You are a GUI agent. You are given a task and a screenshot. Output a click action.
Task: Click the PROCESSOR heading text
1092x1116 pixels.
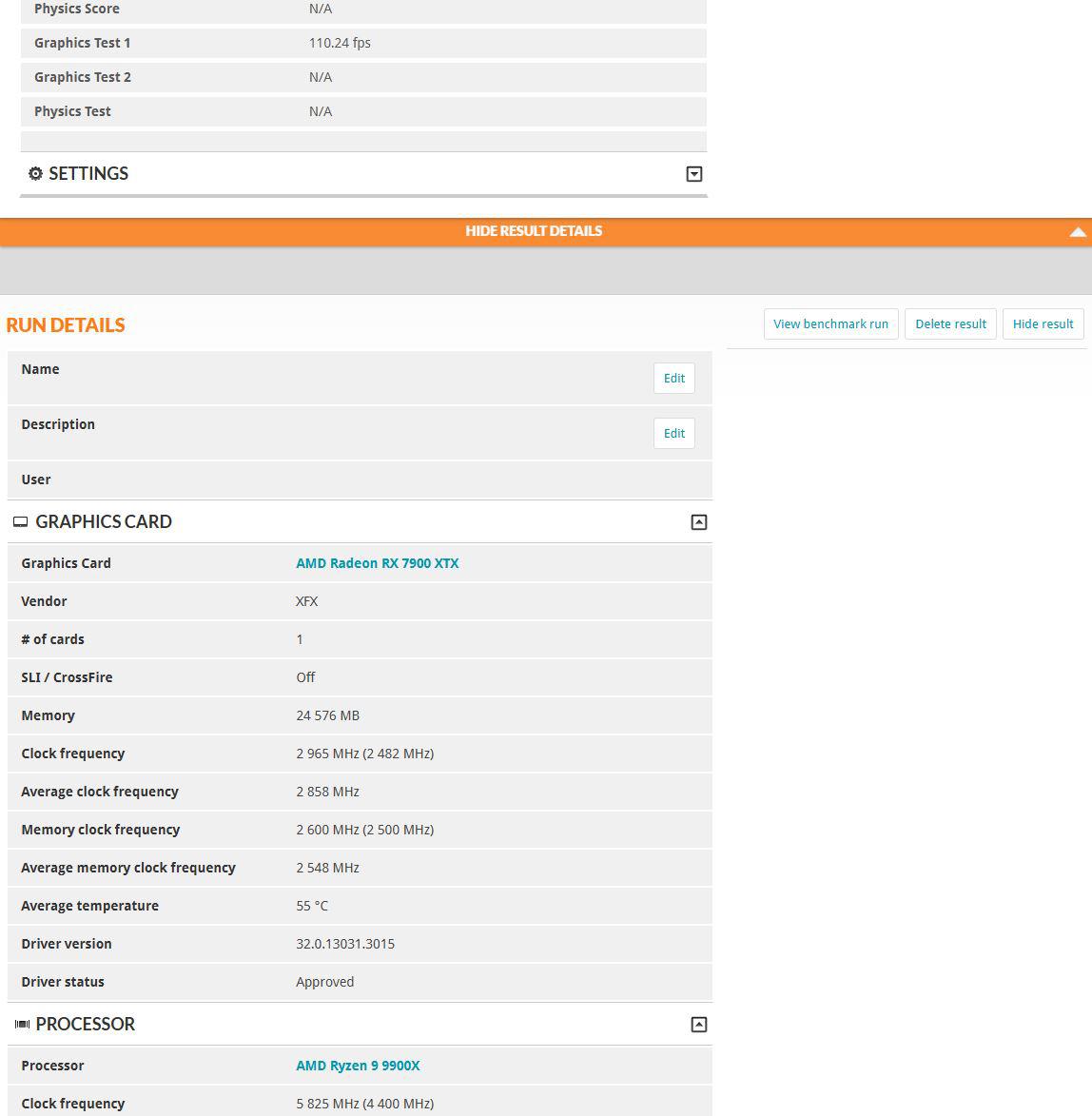(86, 1024)
